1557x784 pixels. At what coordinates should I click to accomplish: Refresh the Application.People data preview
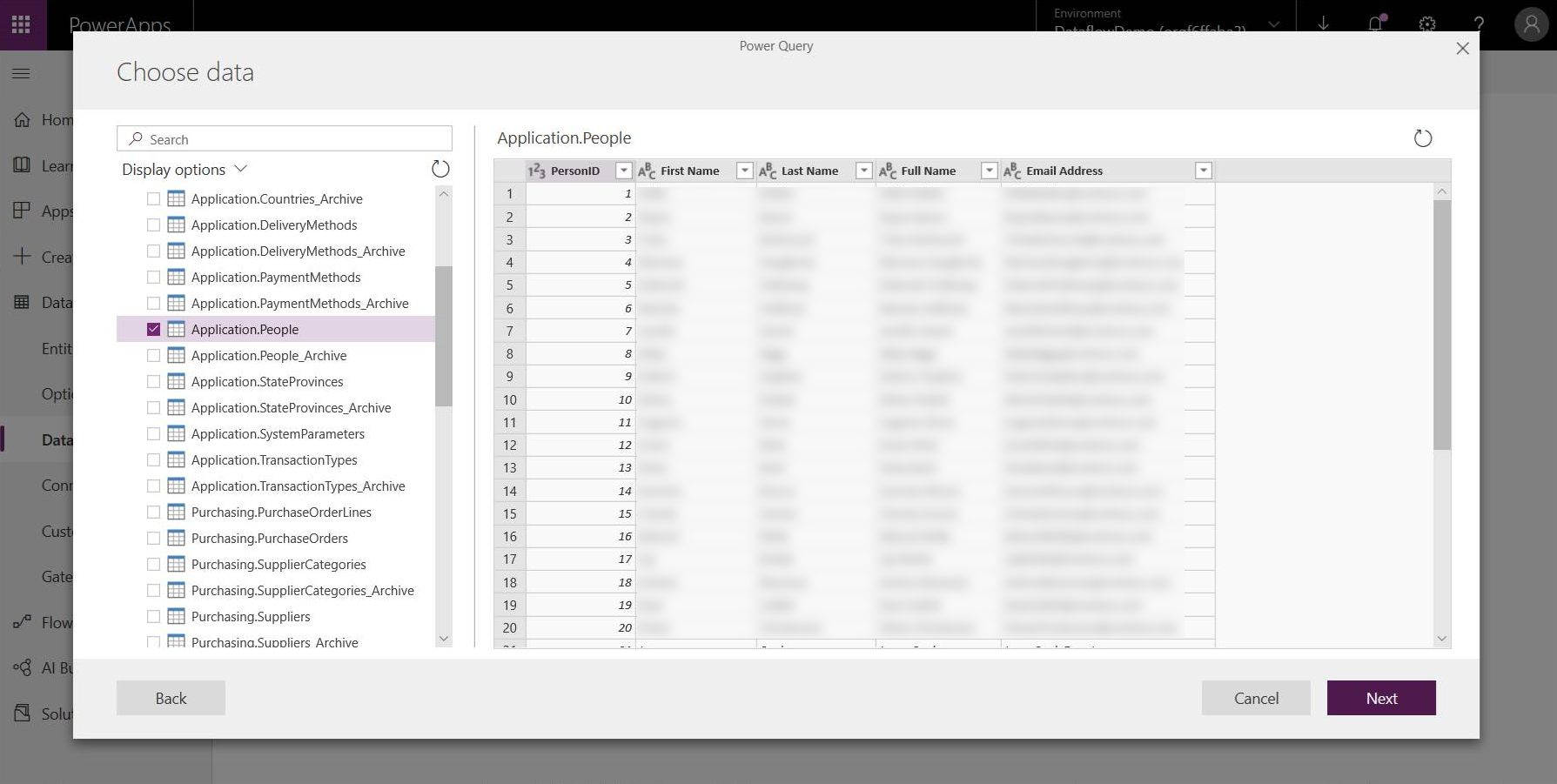tap(1423, 138)
